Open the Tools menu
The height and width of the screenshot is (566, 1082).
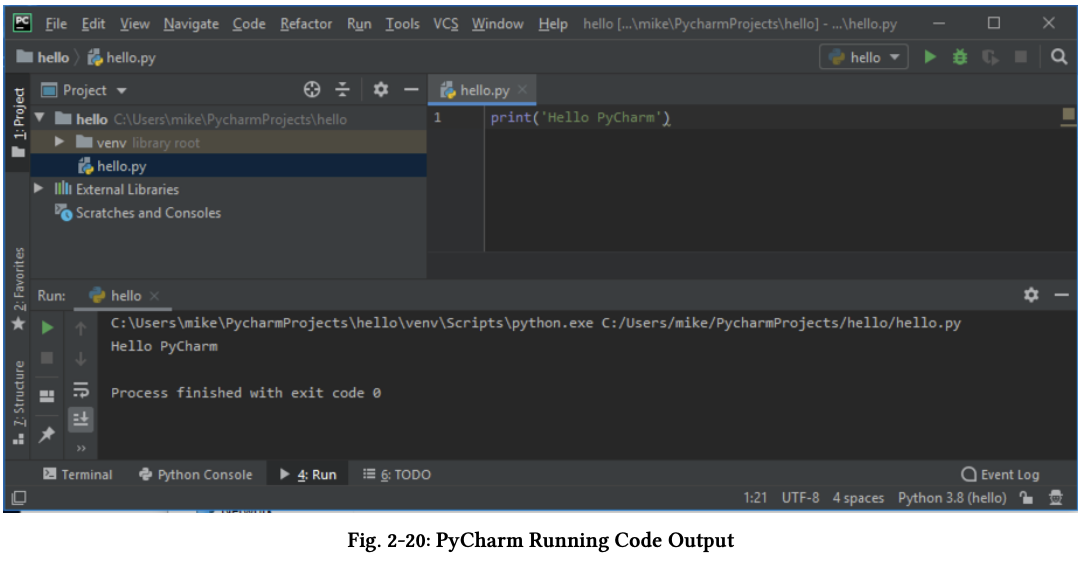coord(402,23)
